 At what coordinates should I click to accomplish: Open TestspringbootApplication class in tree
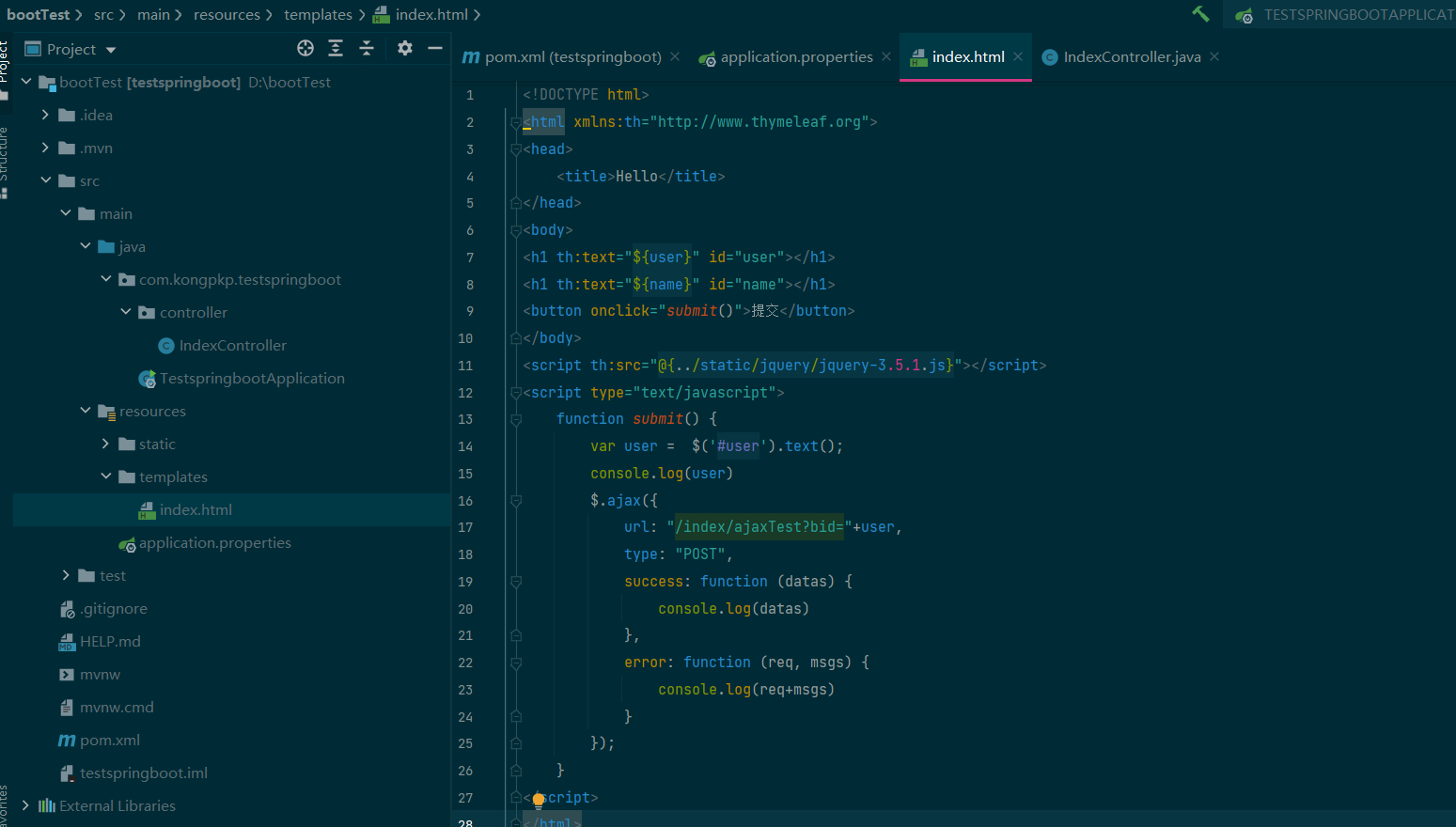pos(251,379)
